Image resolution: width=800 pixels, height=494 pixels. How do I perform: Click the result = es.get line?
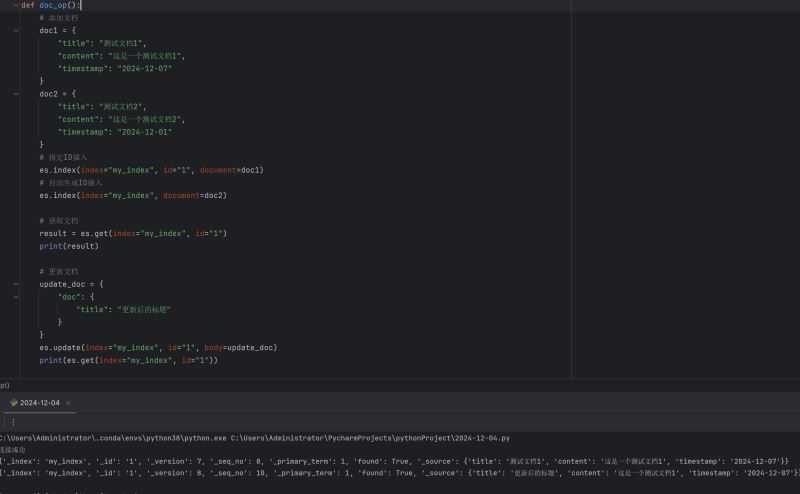click(x=132, y=233)
